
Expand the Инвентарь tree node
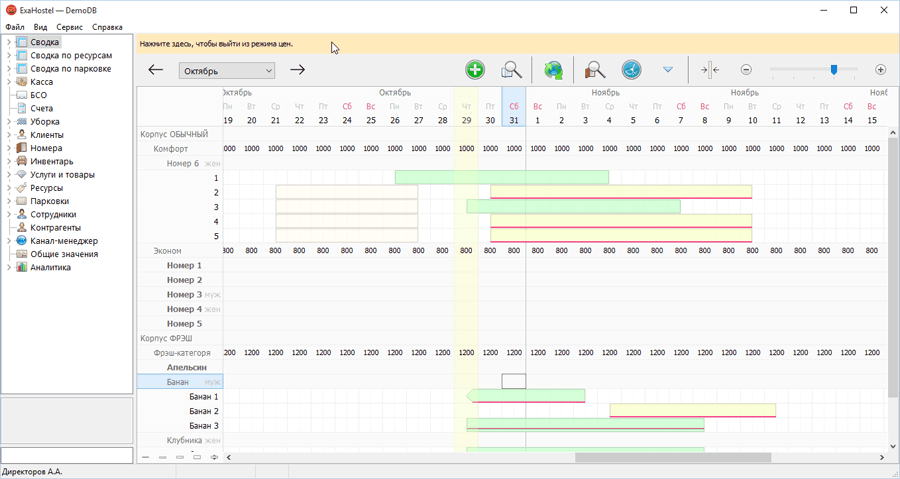pos(9,161)
